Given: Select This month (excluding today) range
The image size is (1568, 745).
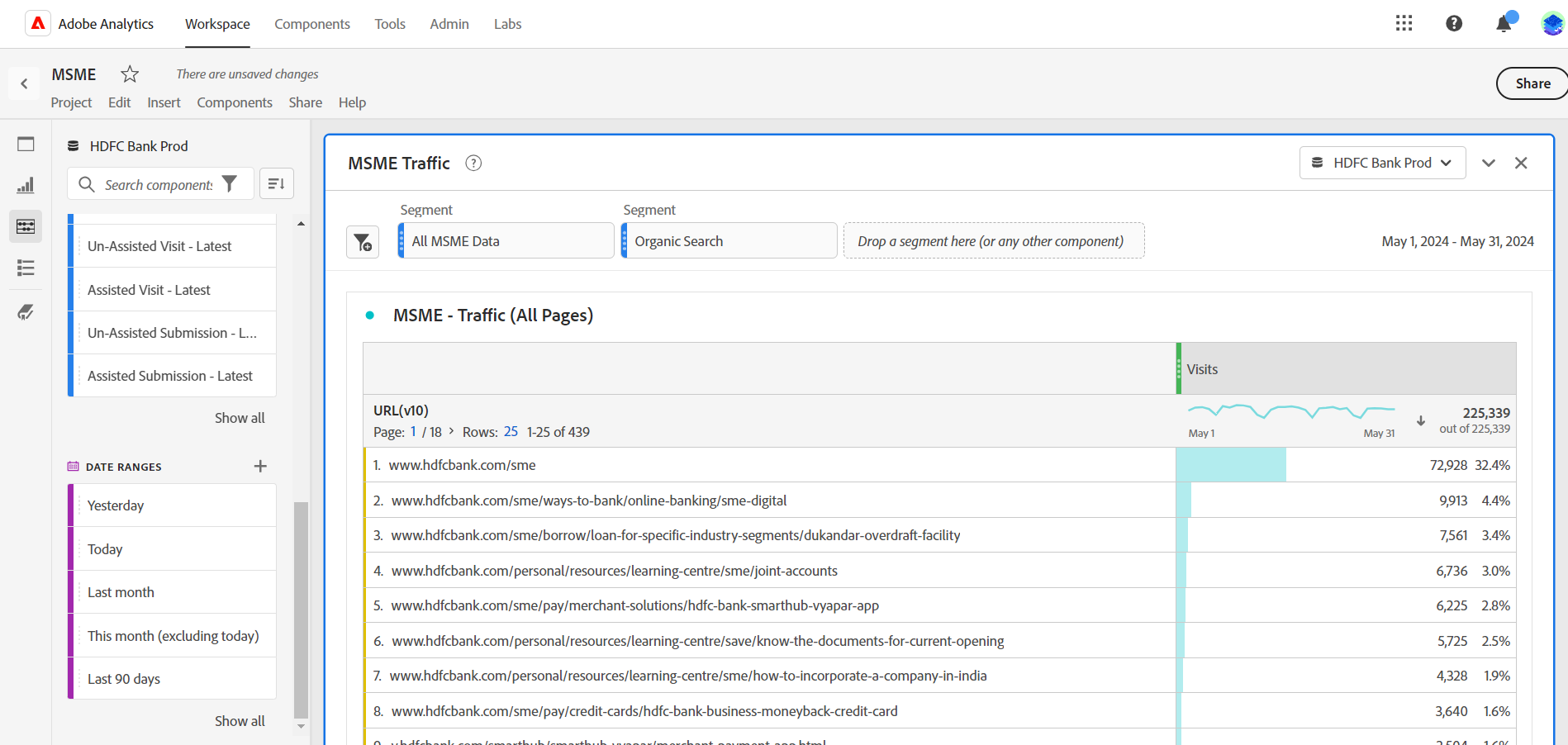Looking at the screenshot, I should coord(172,636).
